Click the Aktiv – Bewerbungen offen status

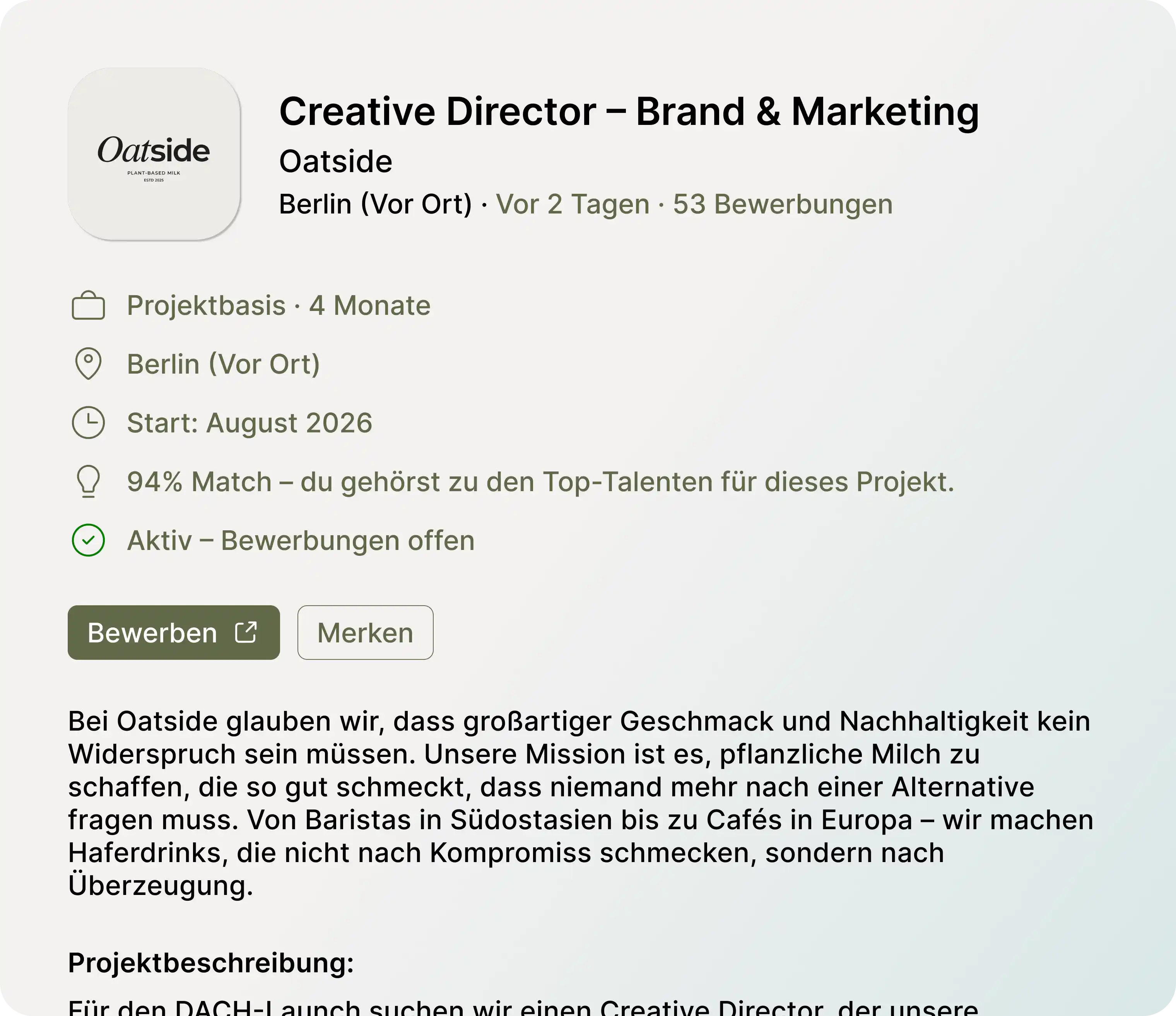pyautogui.click(x=301, y=541)
